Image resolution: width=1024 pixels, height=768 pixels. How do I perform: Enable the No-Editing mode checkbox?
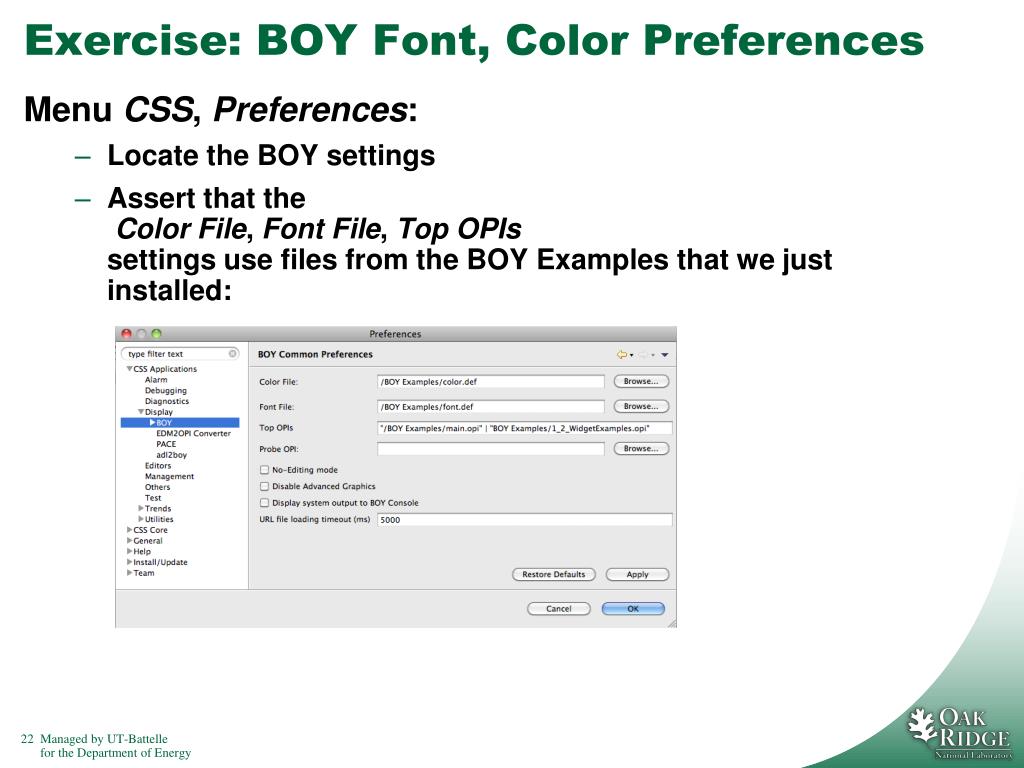click(264, 470)
